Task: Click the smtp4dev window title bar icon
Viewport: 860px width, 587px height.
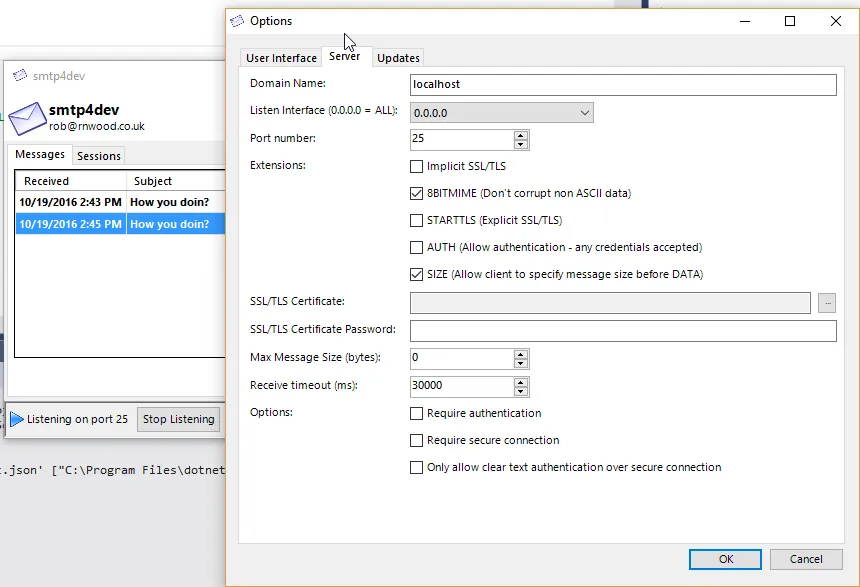Action: 20,75
